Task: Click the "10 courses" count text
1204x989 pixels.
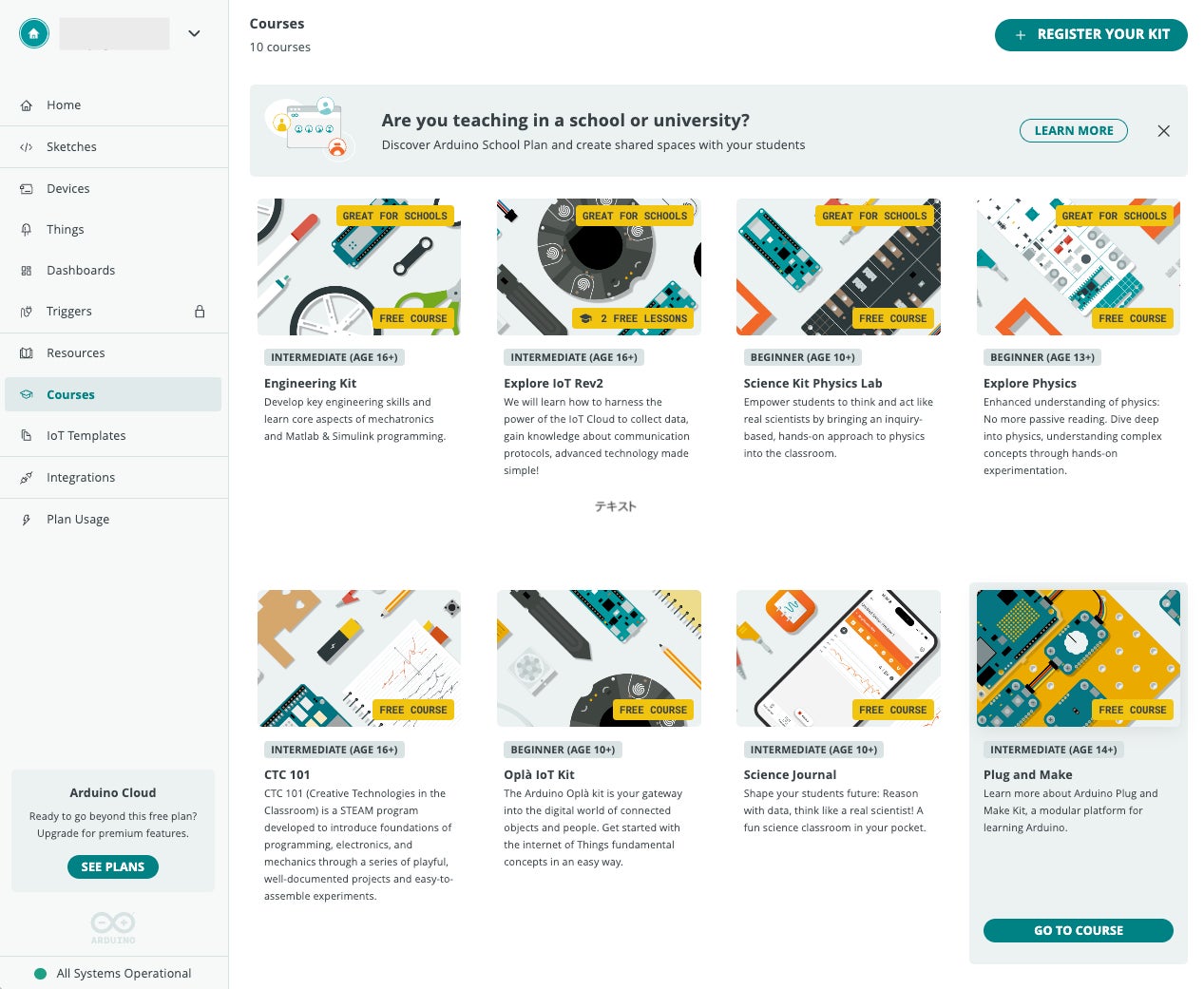Action: tap(279, 48)
